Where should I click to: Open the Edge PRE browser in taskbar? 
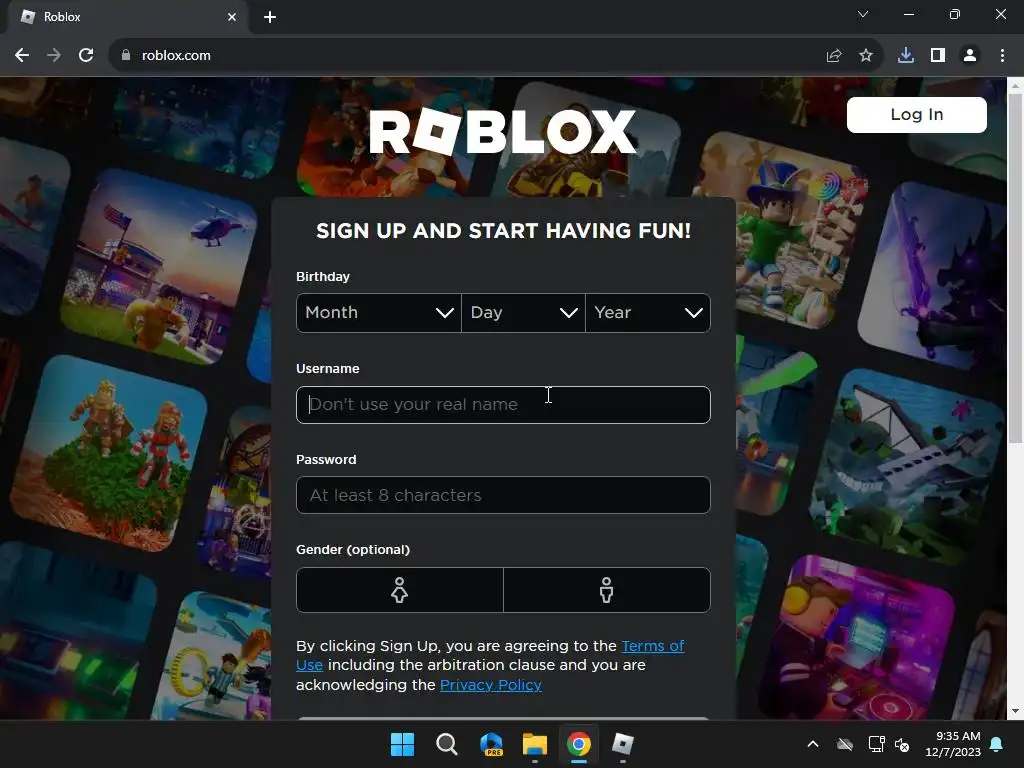pos(490,744)
